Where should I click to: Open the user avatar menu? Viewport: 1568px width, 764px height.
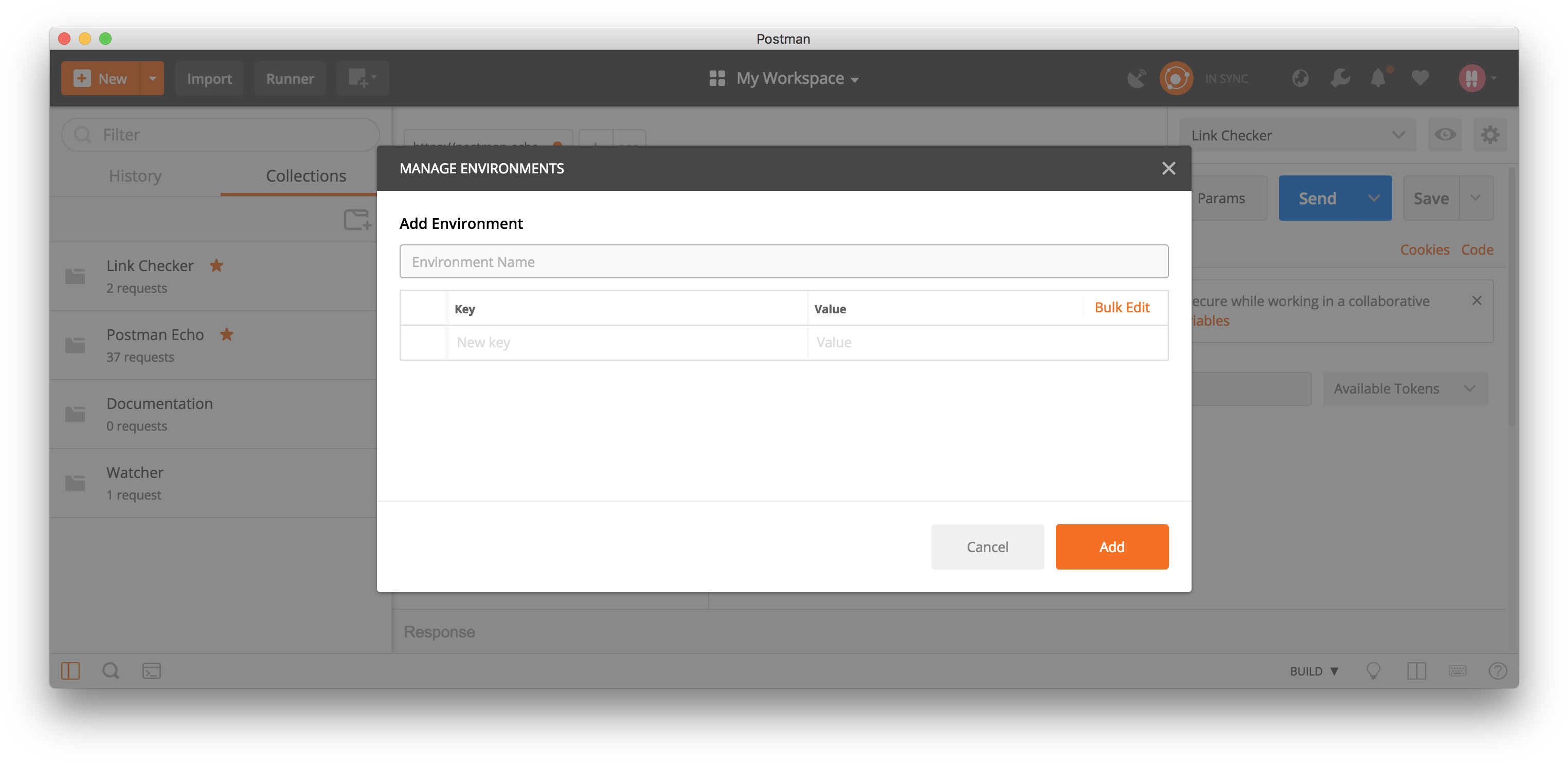(x=1477, y=79)
